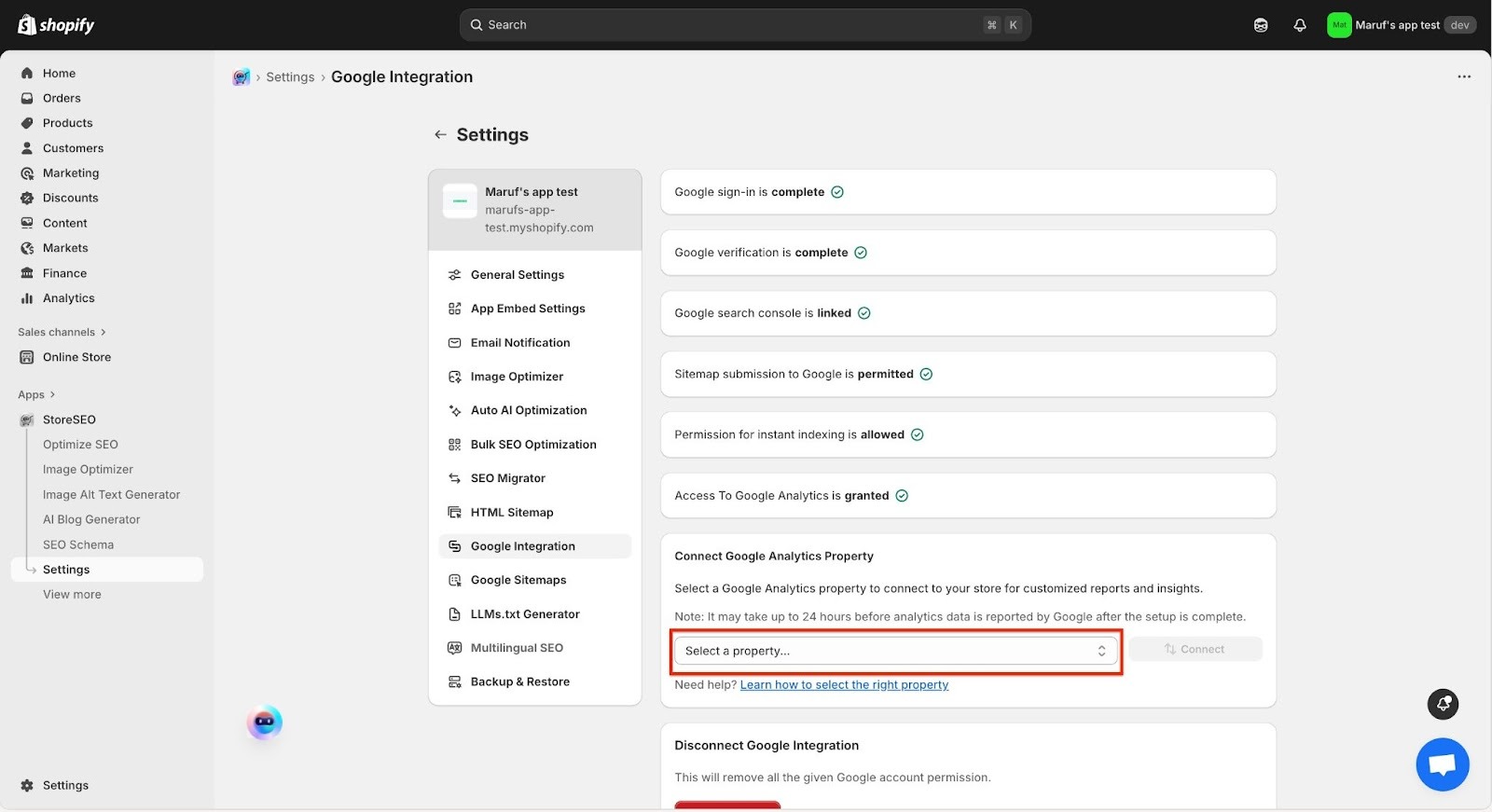Click the Email Notification envelope icon
The image size is (1492, 812).
coord(455,343)
